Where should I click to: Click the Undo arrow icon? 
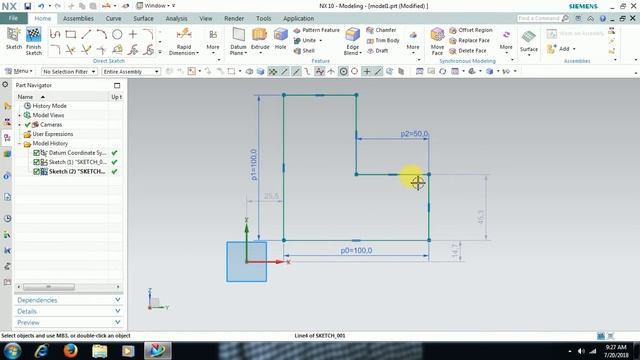41,6
